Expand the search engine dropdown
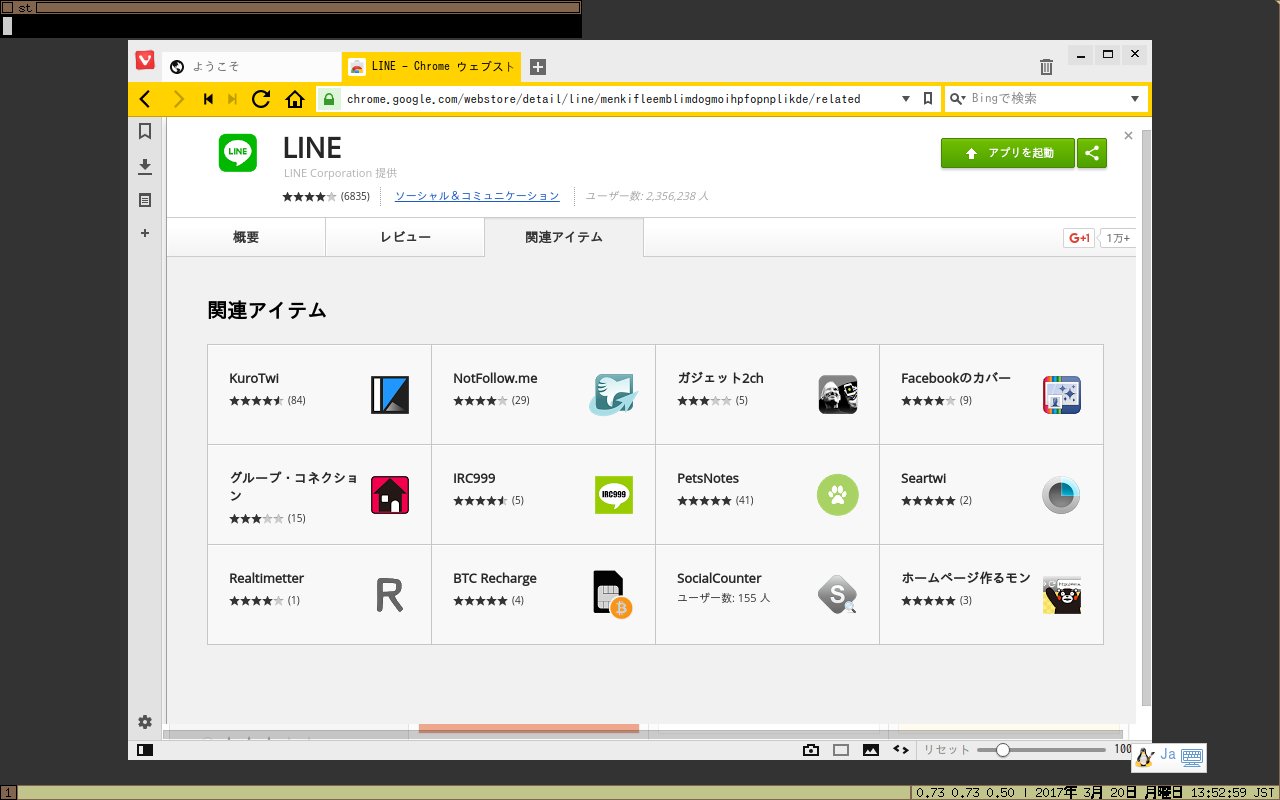Image resolution: width=1280 pixels, height=800 pixels. click(1133, 99)
